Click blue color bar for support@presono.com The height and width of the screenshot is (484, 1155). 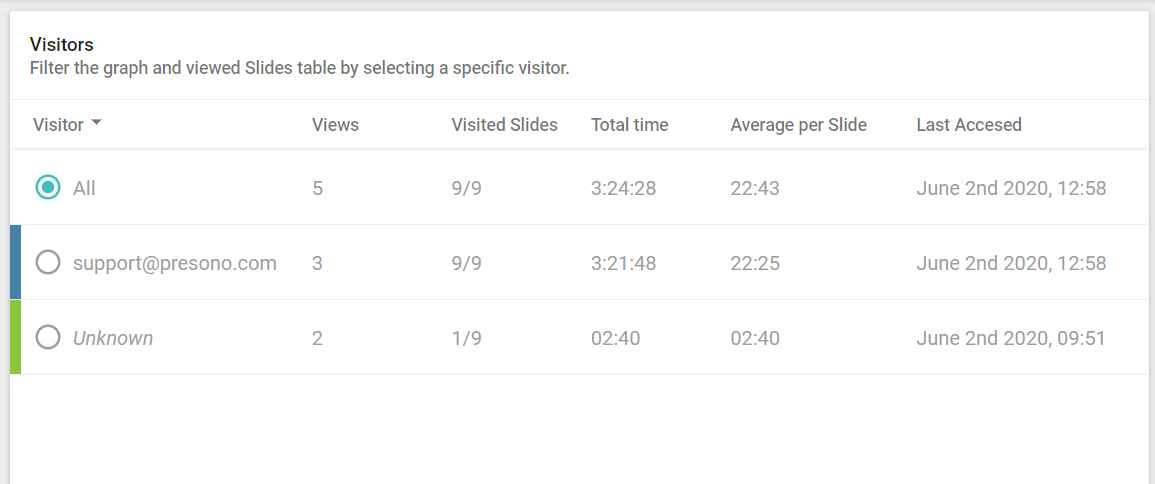[x=15, y=262]
